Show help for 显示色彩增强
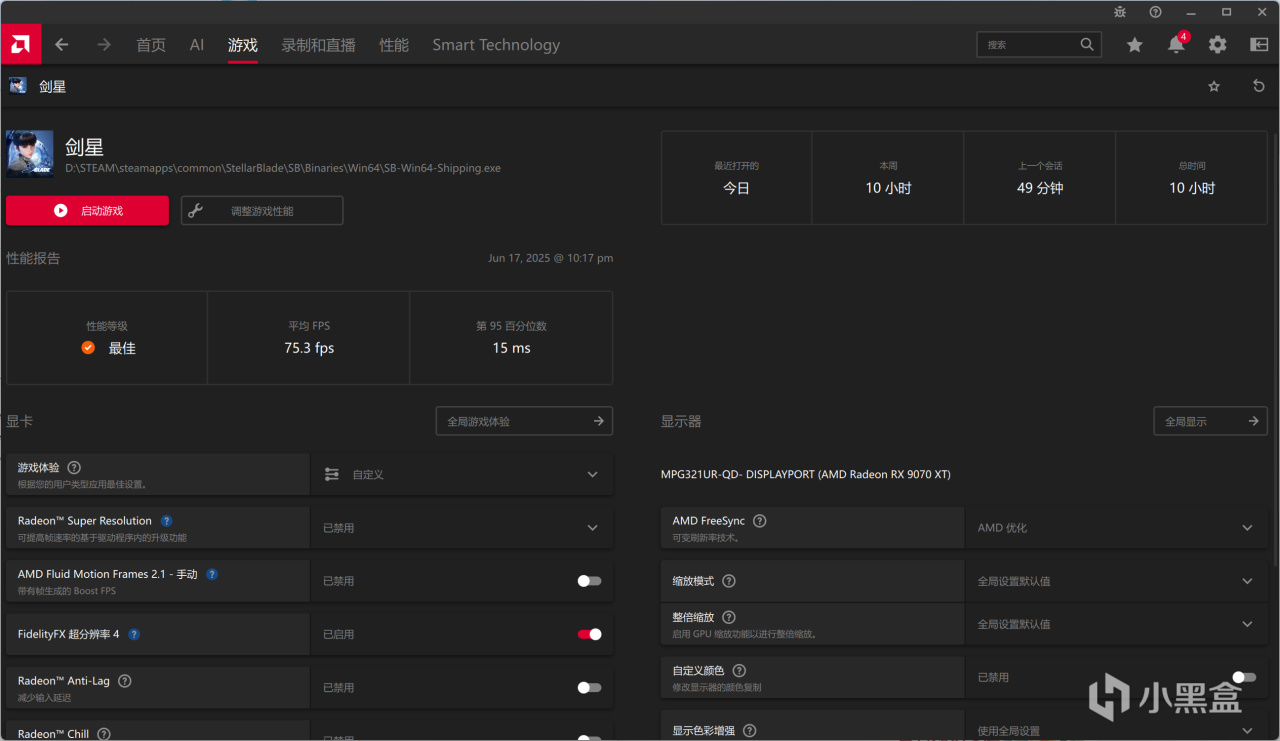1280x741 pixels. [x=750, y=731]
